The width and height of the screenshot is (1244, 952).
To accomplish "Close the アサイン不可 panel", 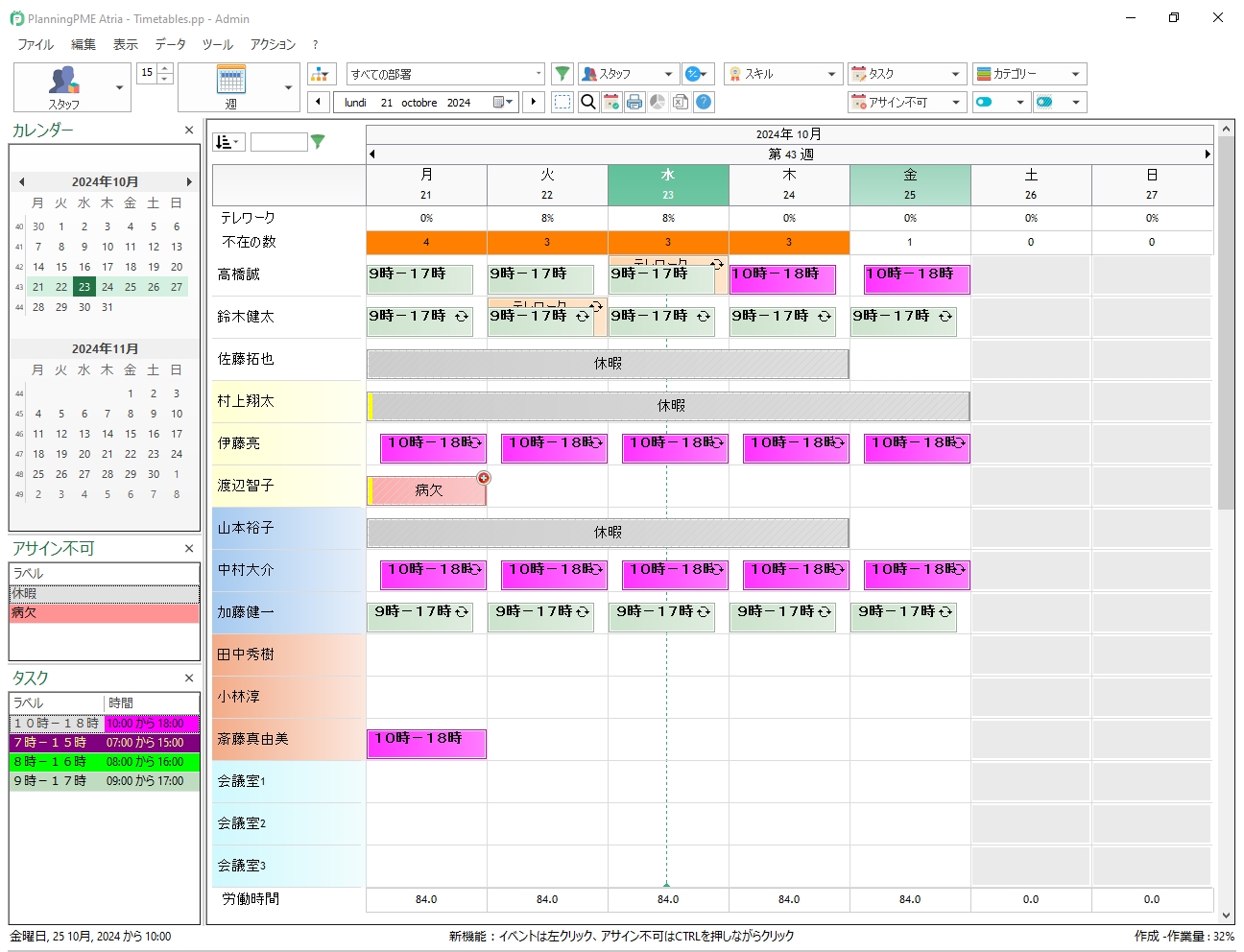I will tap(189, 549).
